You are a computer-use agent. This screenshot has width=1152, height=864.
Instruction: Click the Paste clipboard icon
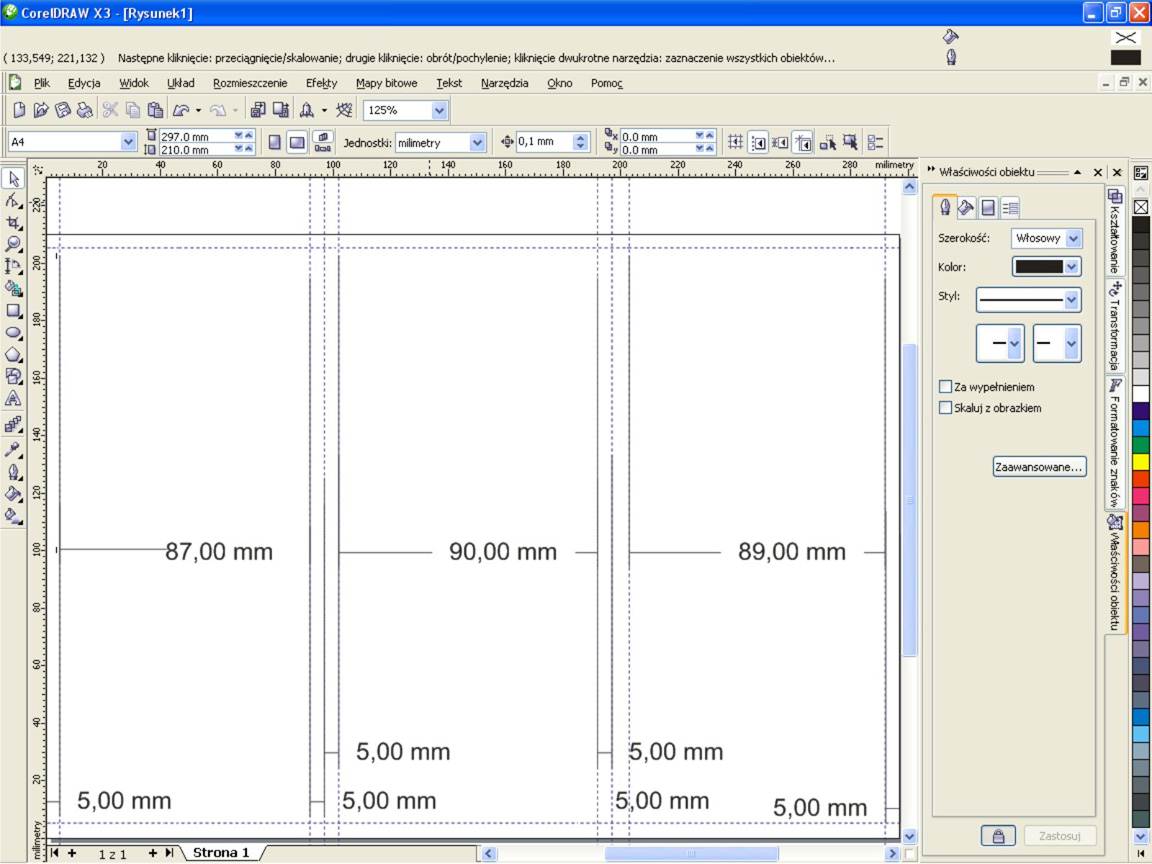[x=155, y=110]
